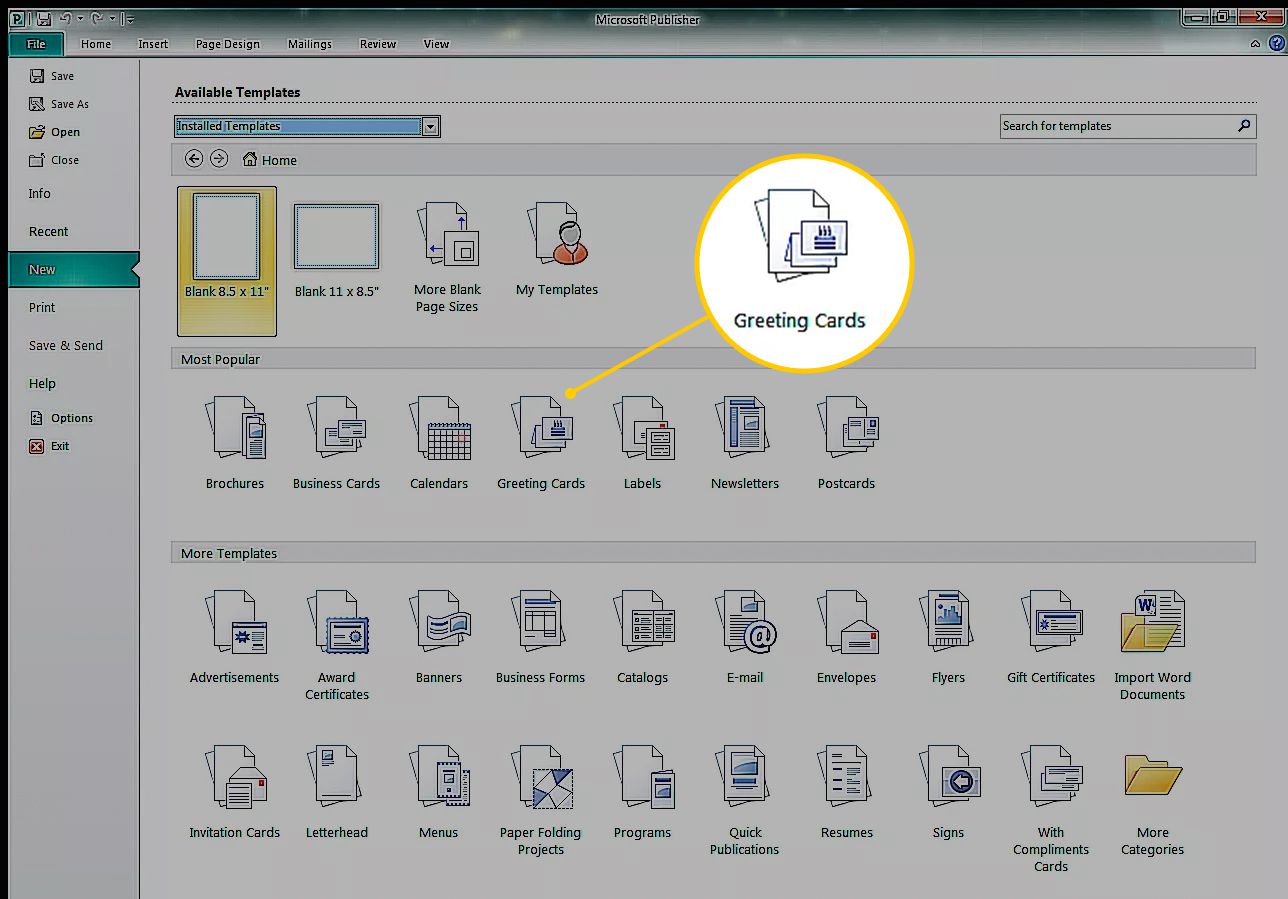Switch to the Page Design tab
The image size is (1288, 899).
[228, 44]
